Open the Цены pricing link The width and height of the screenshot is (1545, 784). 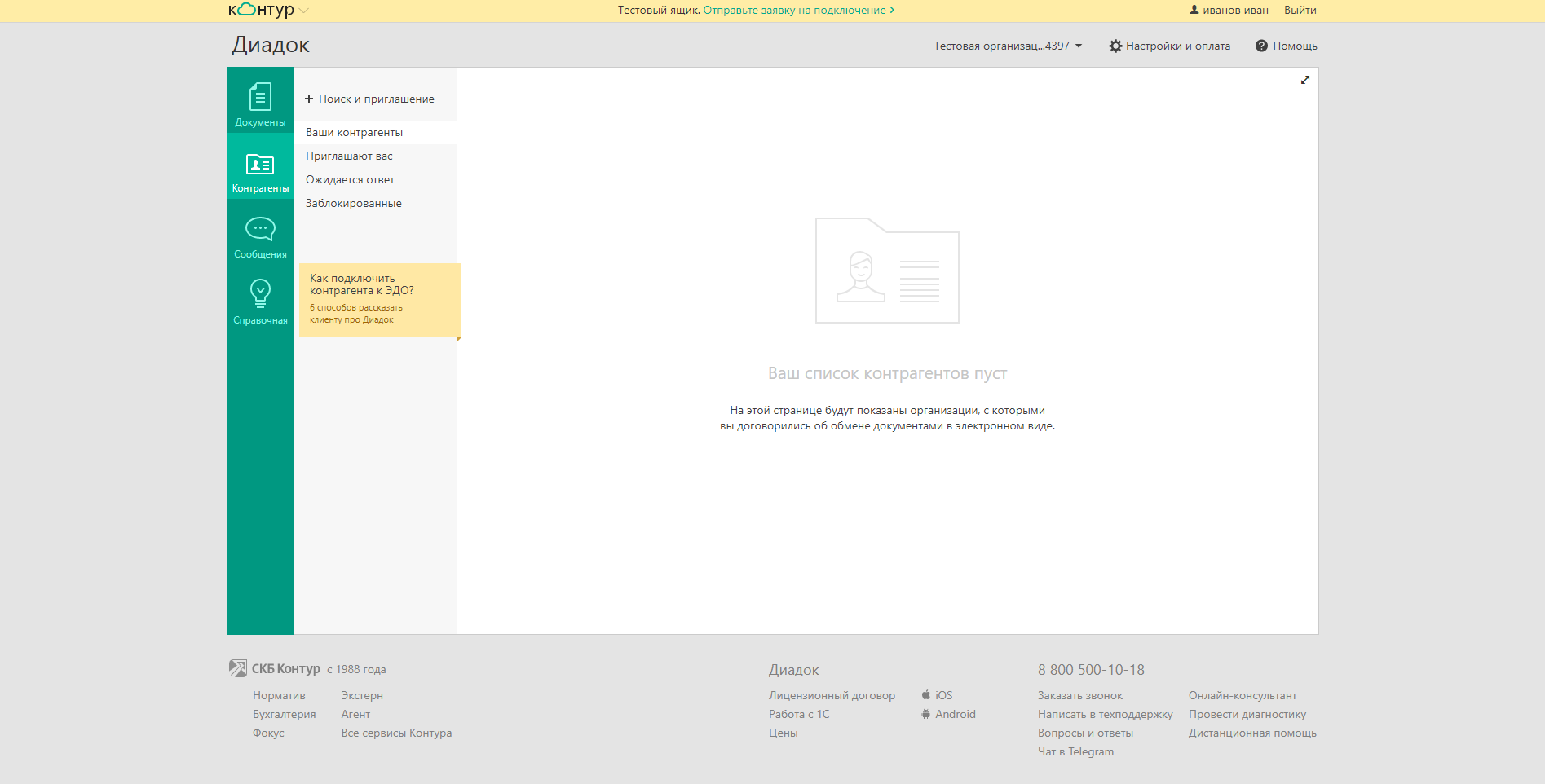(784, 733)
